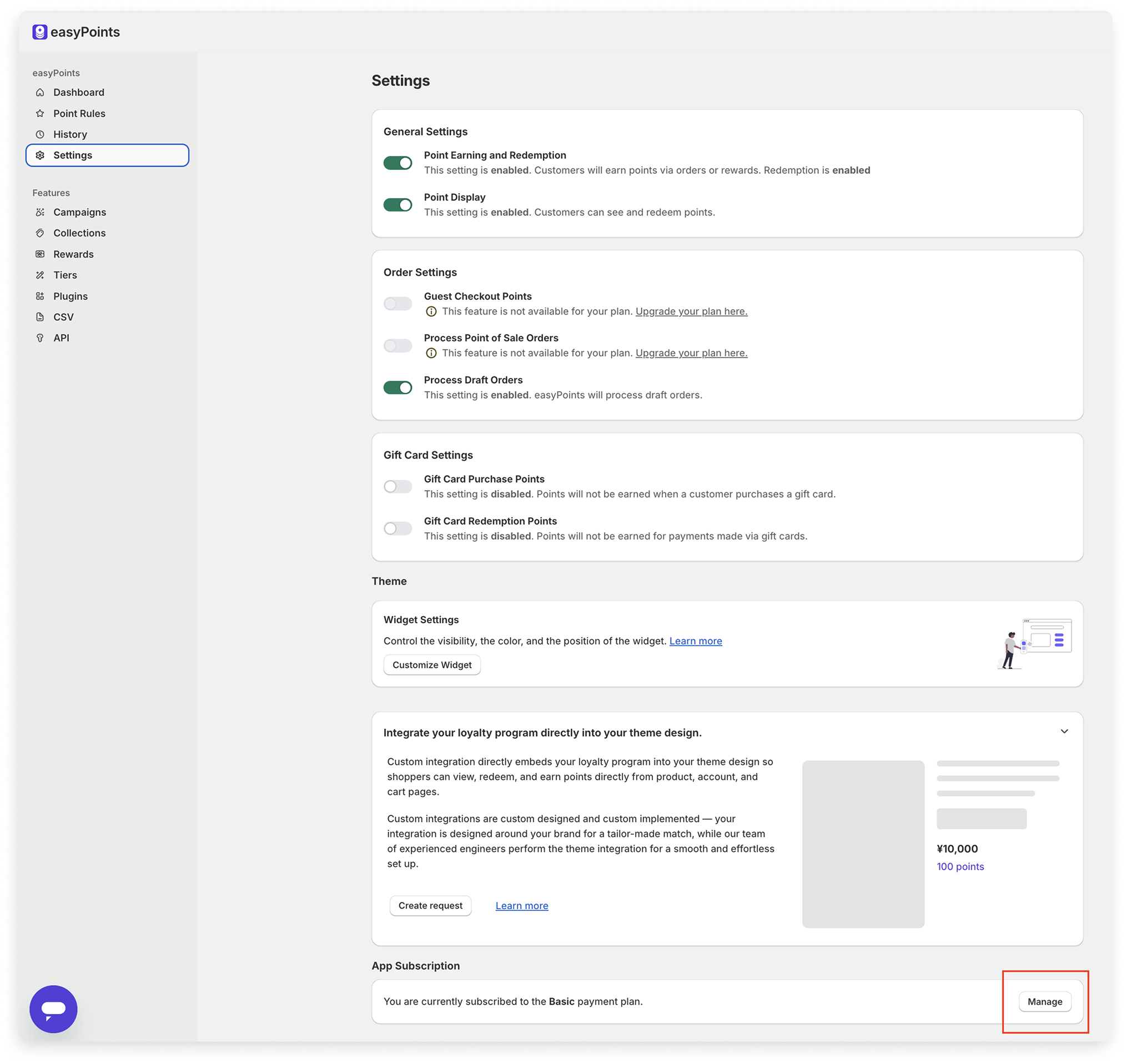Click the Tiers wand icon
This screenshot has height=1064, width=1127.
[x=40, y=275]
